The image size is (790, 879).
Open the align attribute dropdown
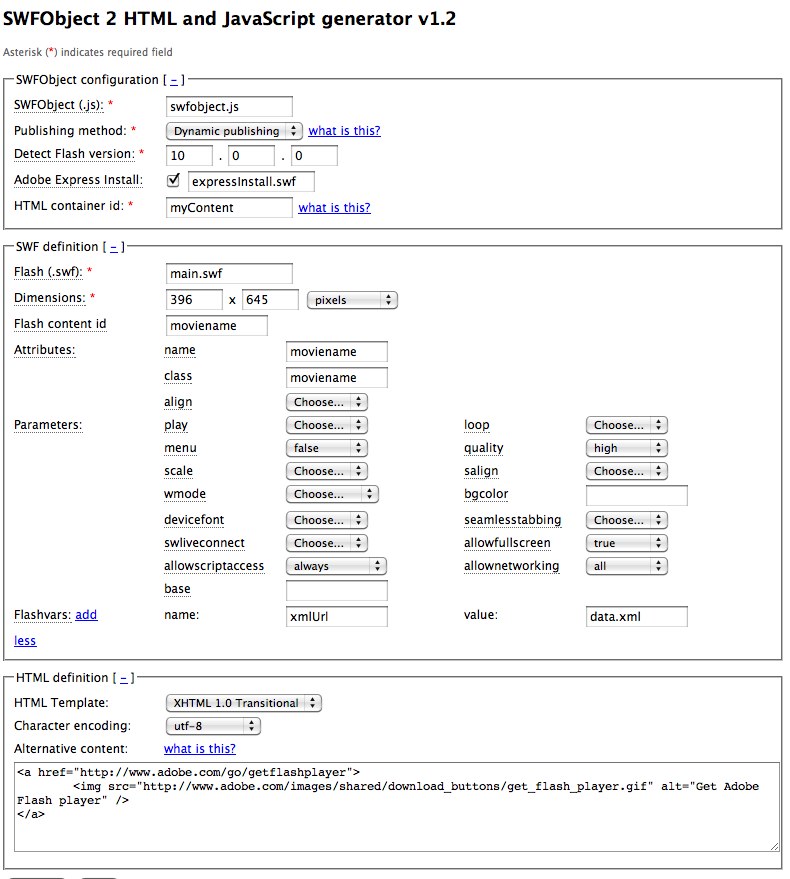pos(327,402)
